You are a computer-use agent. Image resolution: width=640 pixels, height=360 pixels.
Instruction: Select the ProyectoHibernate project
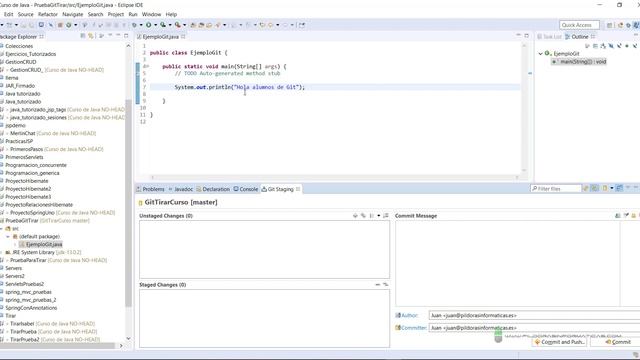27,181
